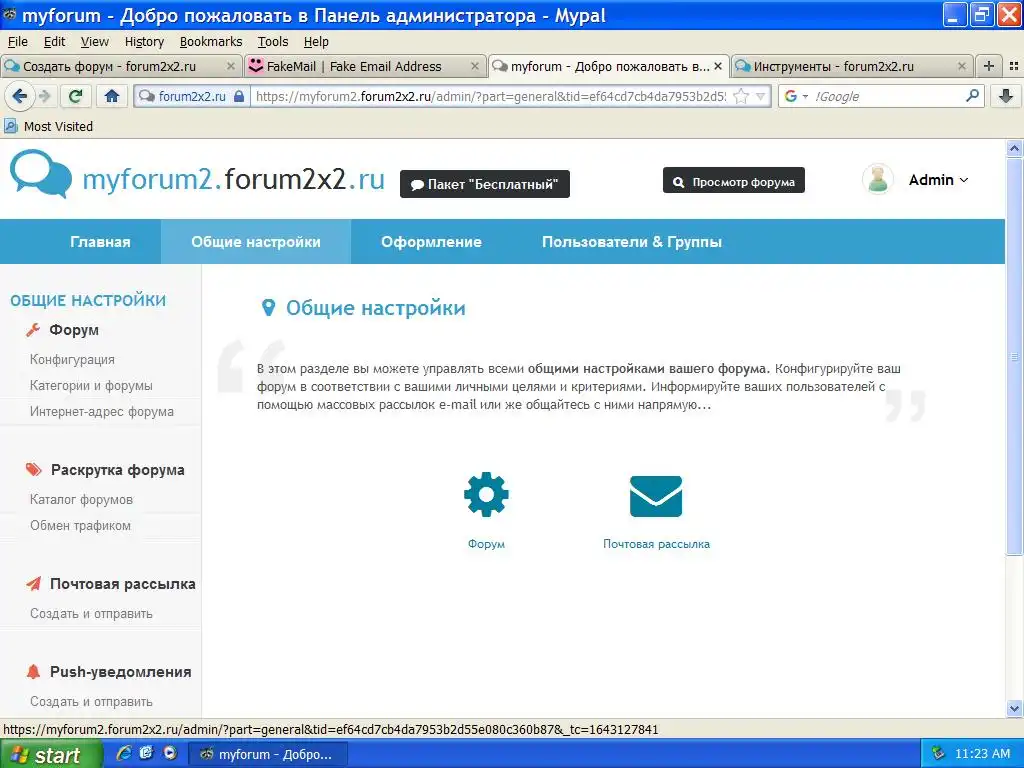Click the system tray network icon

click(938, 754)
